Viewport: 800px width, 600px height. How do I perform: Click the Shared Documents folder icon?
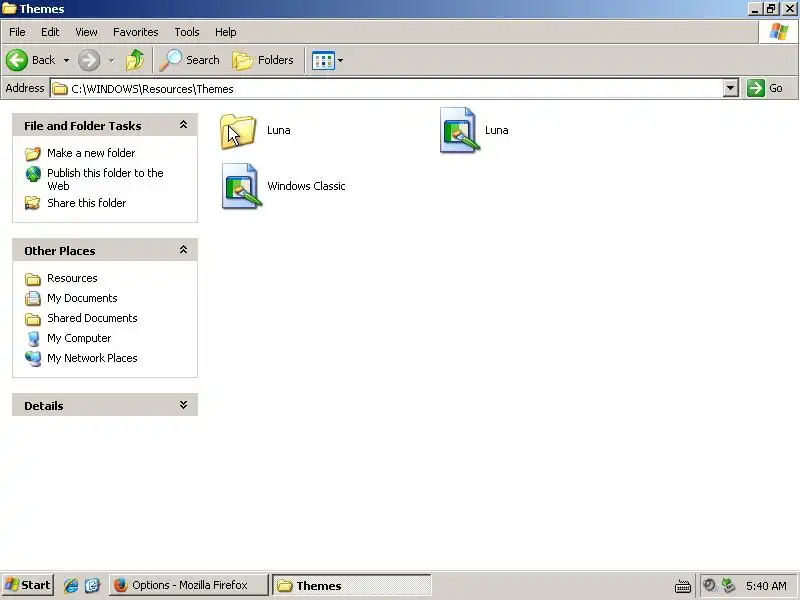tap(33, 319)
